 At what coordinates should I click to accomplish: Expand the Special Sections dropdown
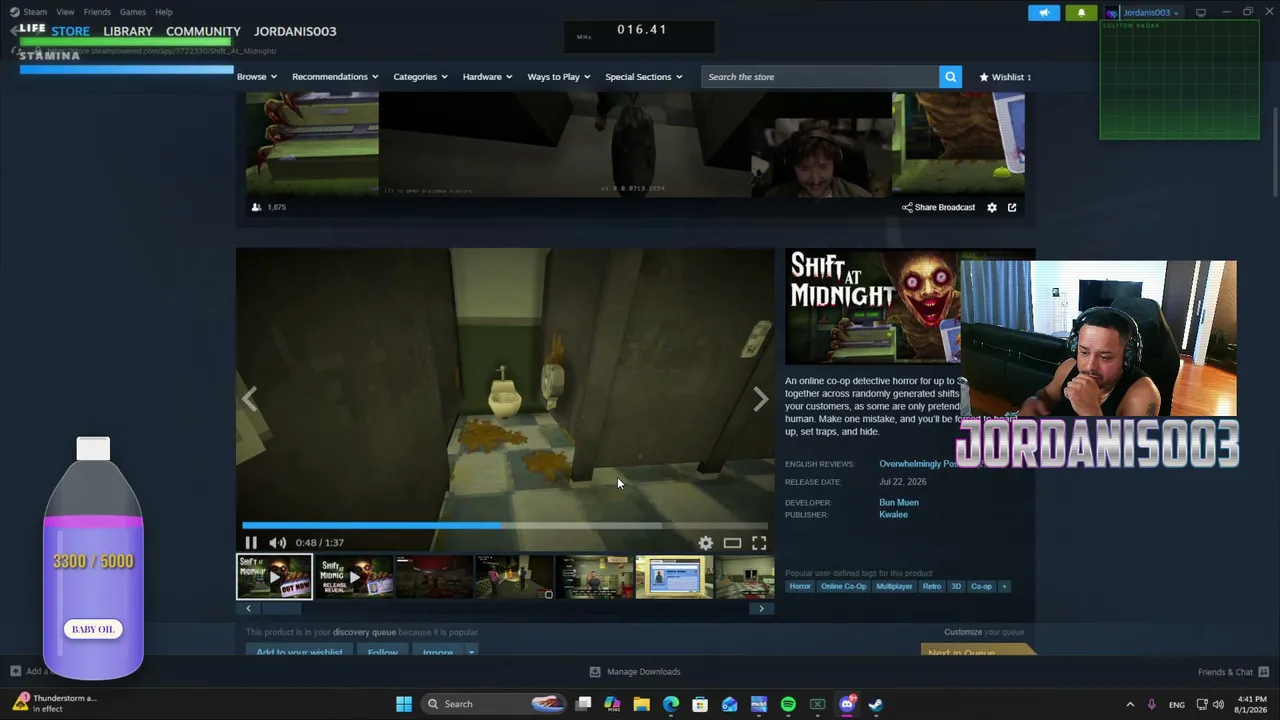pyautogui.click(x=643, y=77)
